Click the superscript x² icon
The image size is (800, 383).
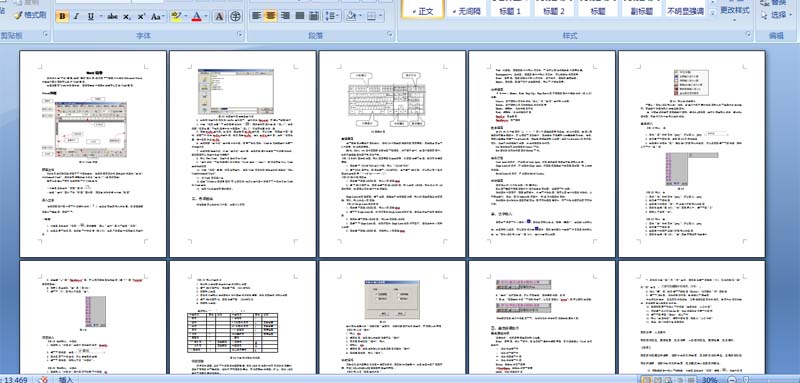point(141,16)
